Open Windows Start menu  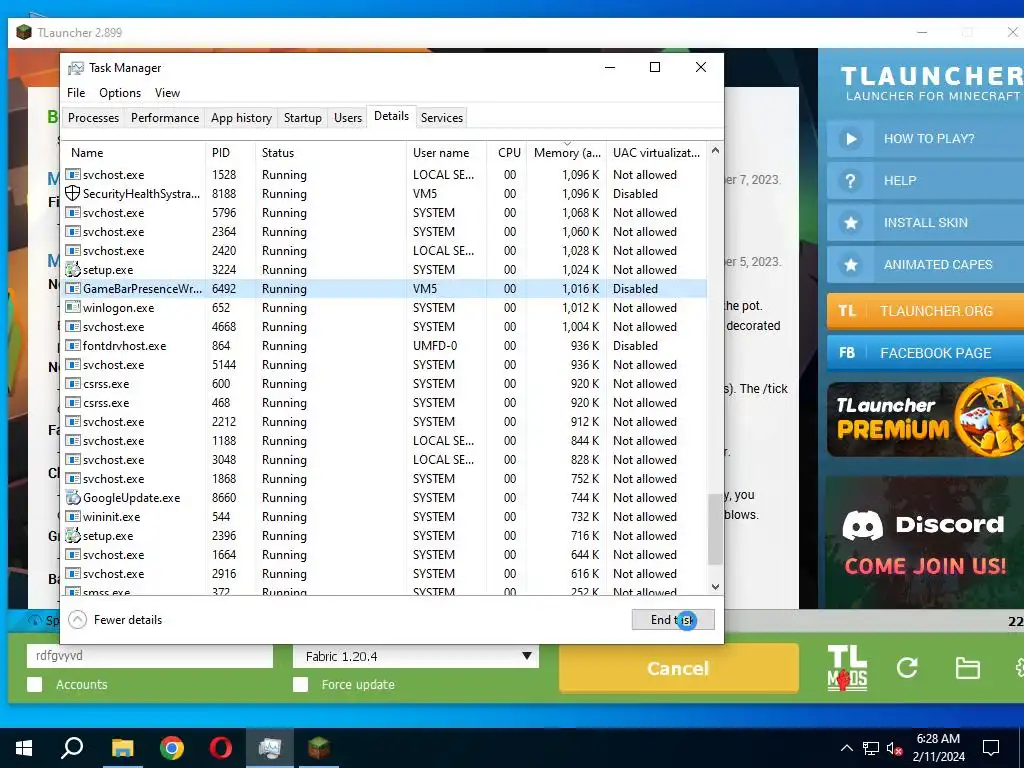click(24, 748)
